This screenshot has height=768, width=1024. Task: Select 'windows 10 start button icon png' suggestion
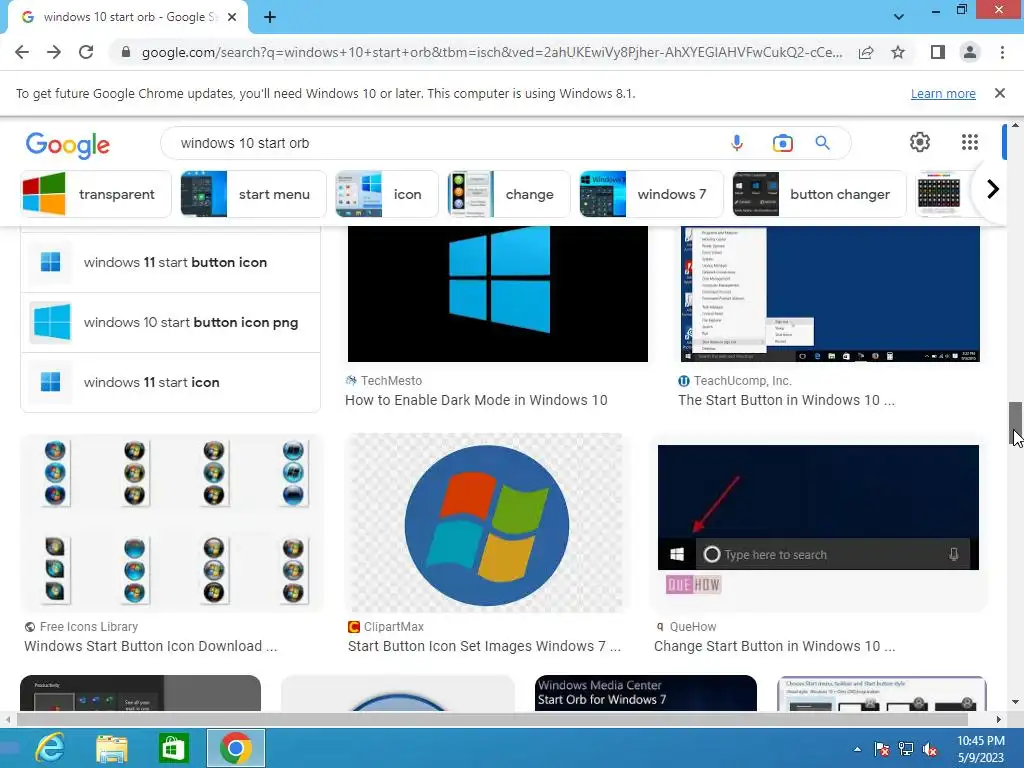tap(170, 323)
